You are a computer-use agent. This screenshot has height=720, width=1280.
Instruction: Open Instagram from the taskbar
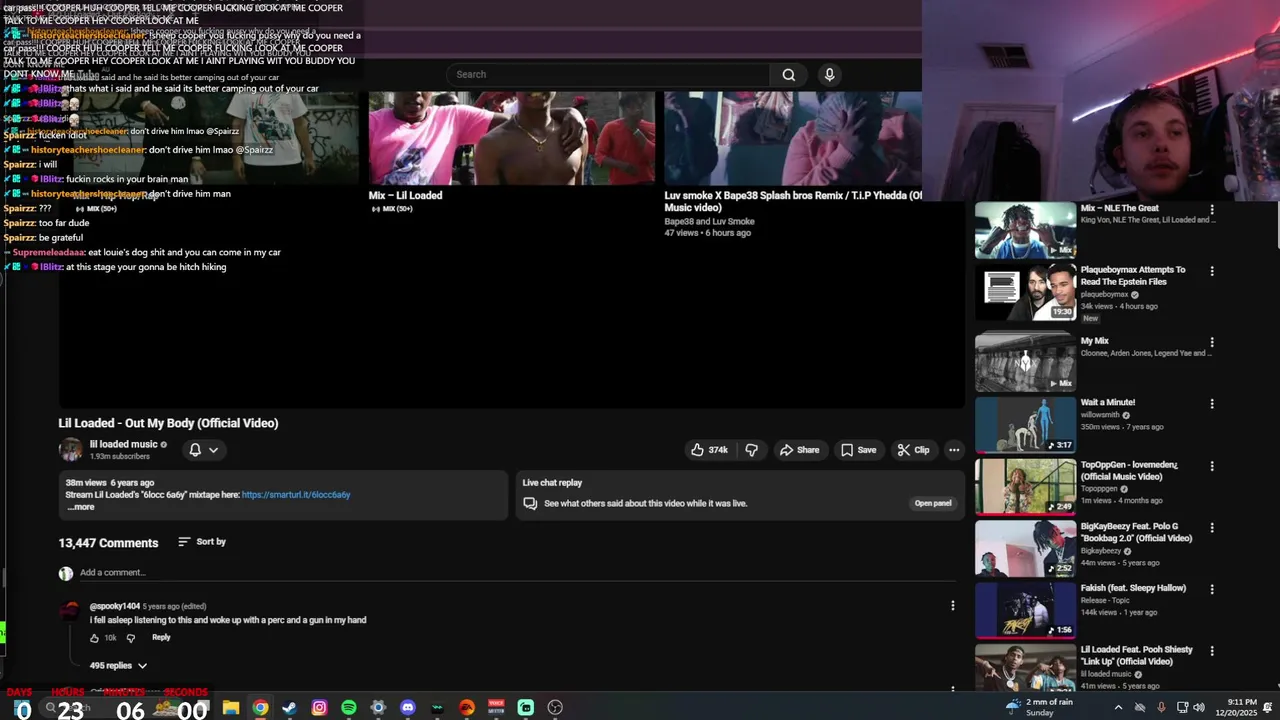click(319, 708)
